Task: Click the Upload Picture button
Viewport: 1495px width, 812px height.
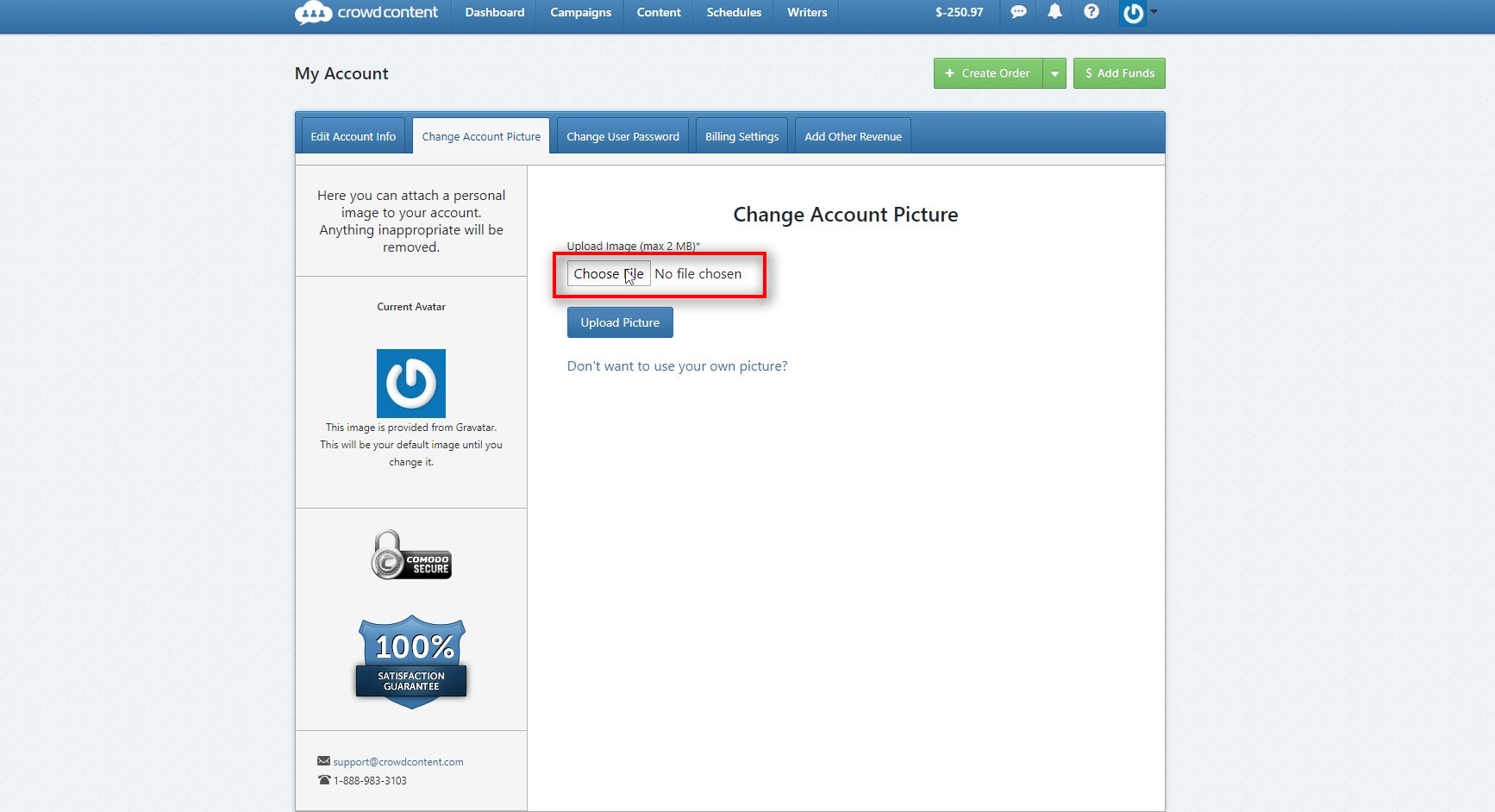Action: [x=620, y=322]
